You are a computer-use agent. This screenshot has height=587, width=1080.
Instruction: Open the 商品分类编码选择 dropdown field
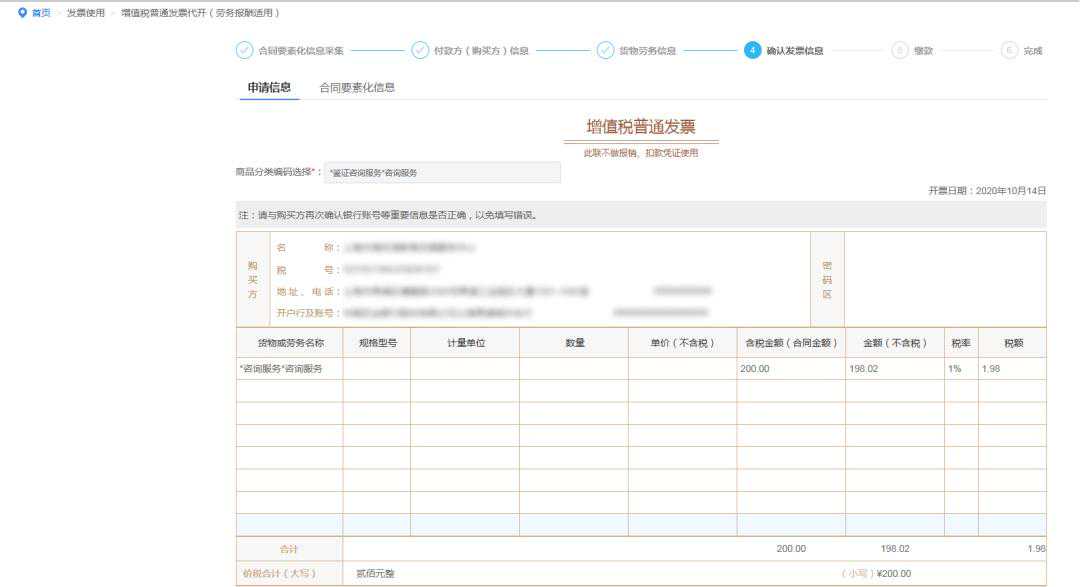(x=442, y=173)
